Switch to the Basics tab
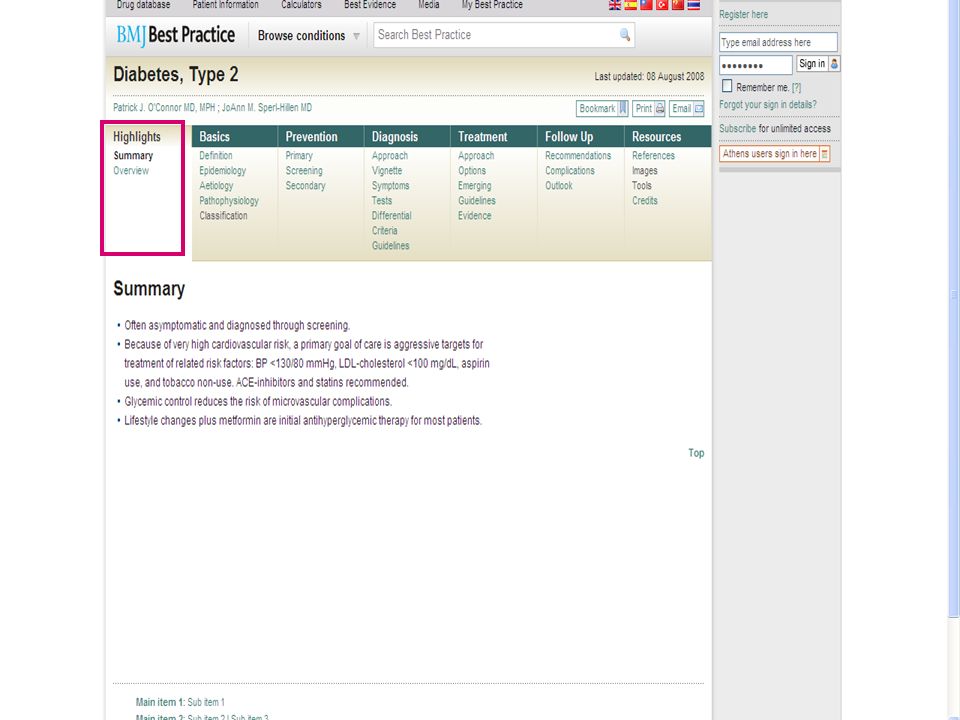The height and width of the screenshot is (720, 960). pos(234,137)
